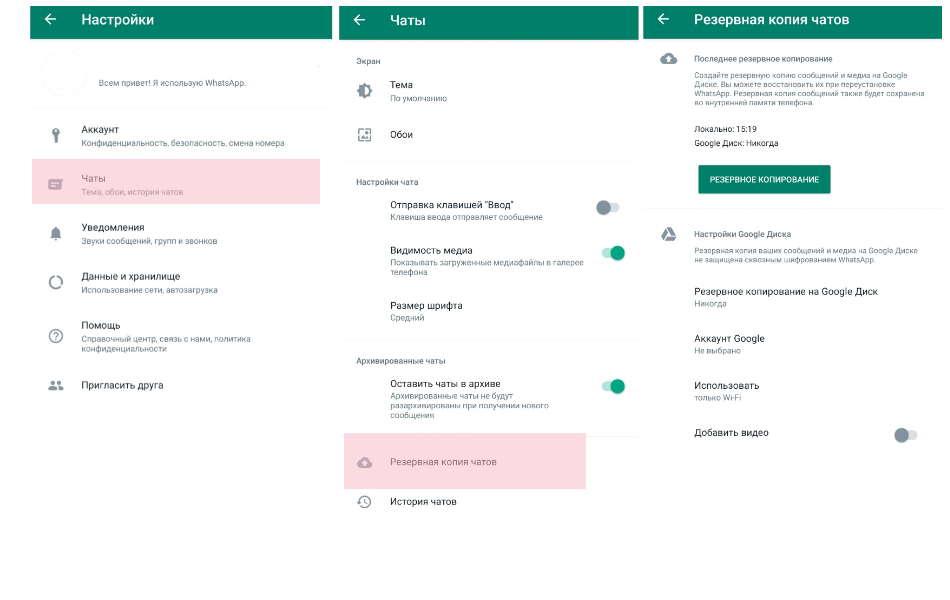Click the clock icon for История чатов

point(365,502)
